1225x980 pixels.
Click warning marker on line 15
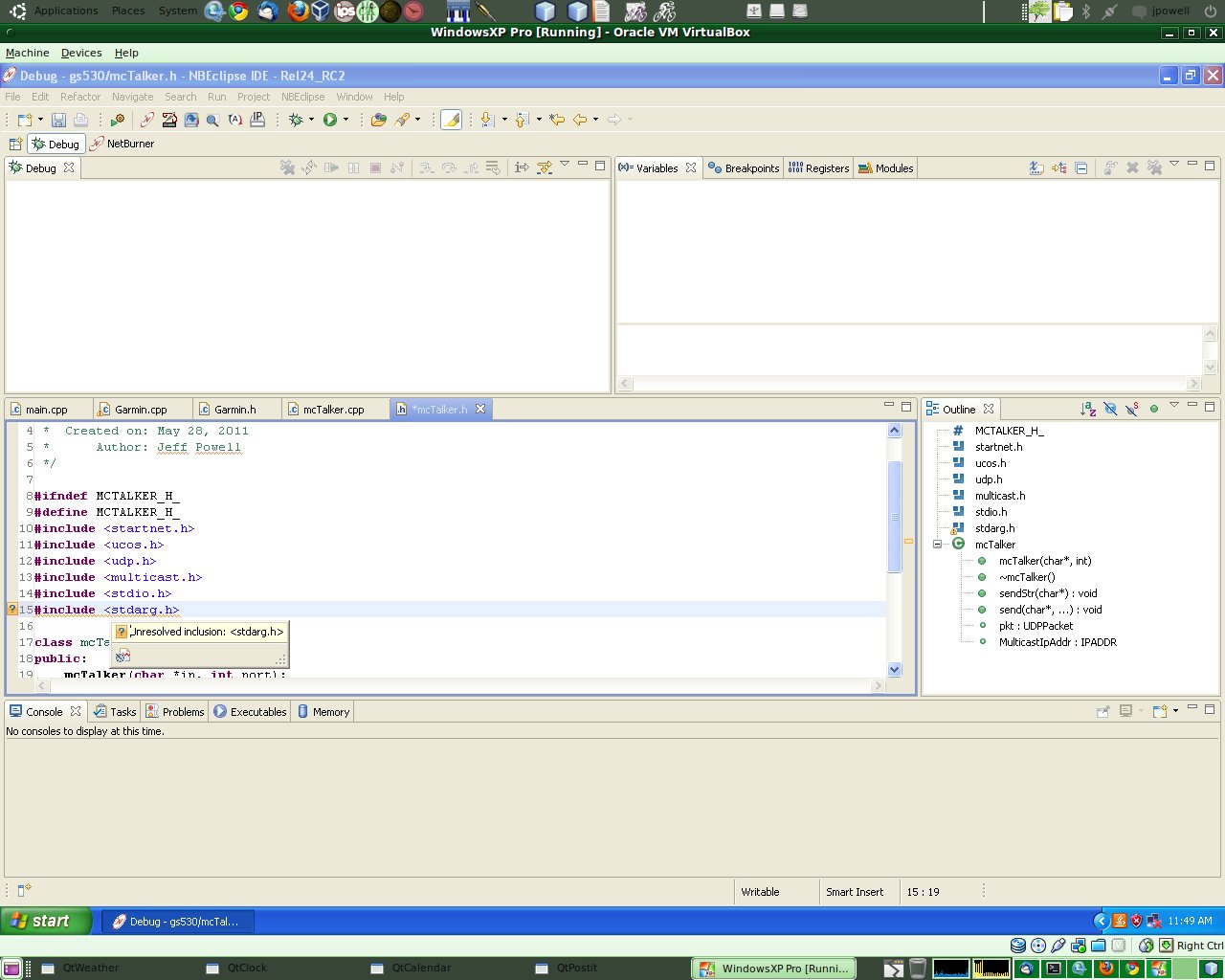(12, 610)
